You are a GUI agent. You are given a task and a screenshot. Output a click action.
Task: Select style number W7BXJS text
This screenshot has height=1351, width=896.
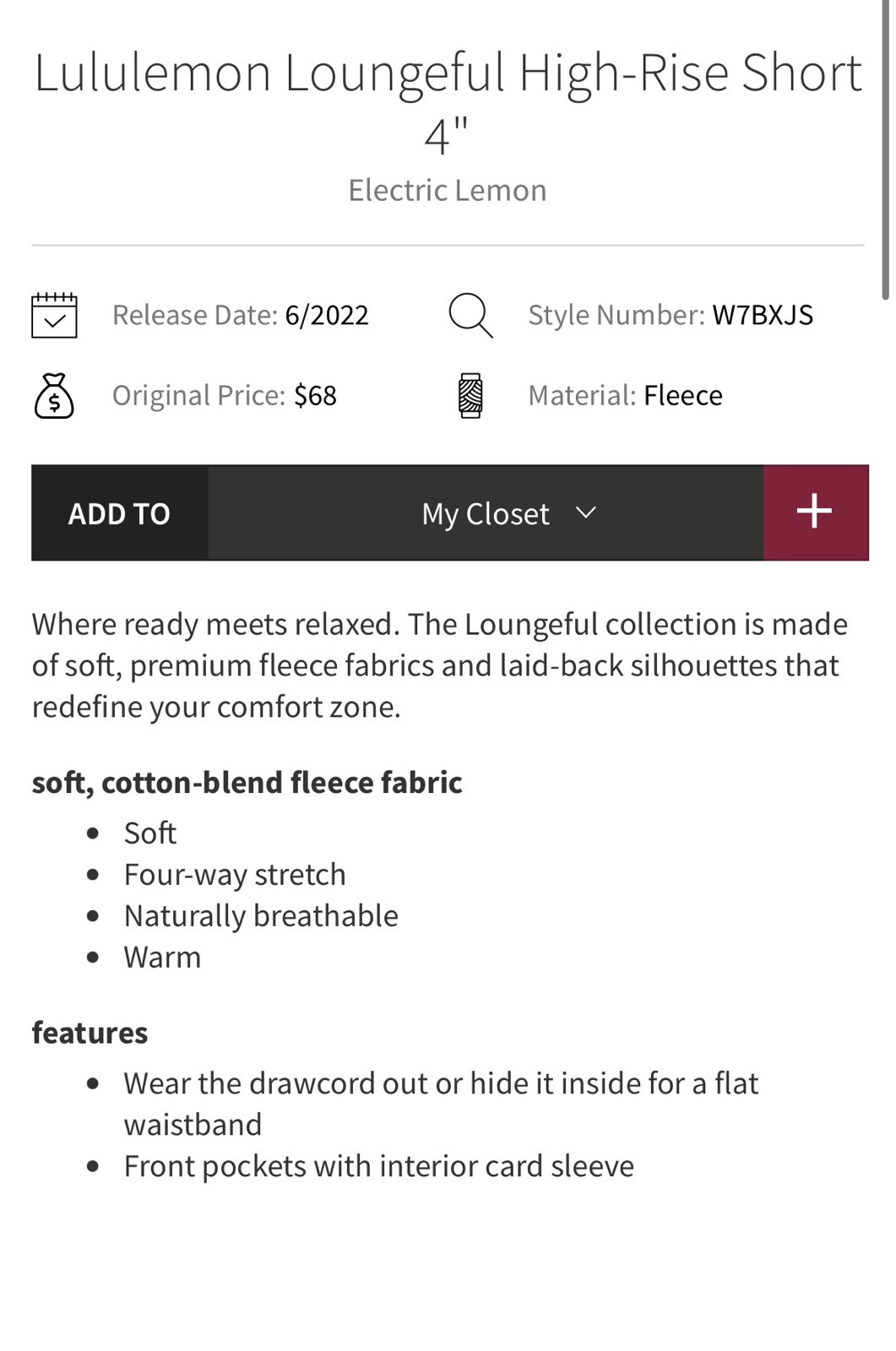(763, 315)
